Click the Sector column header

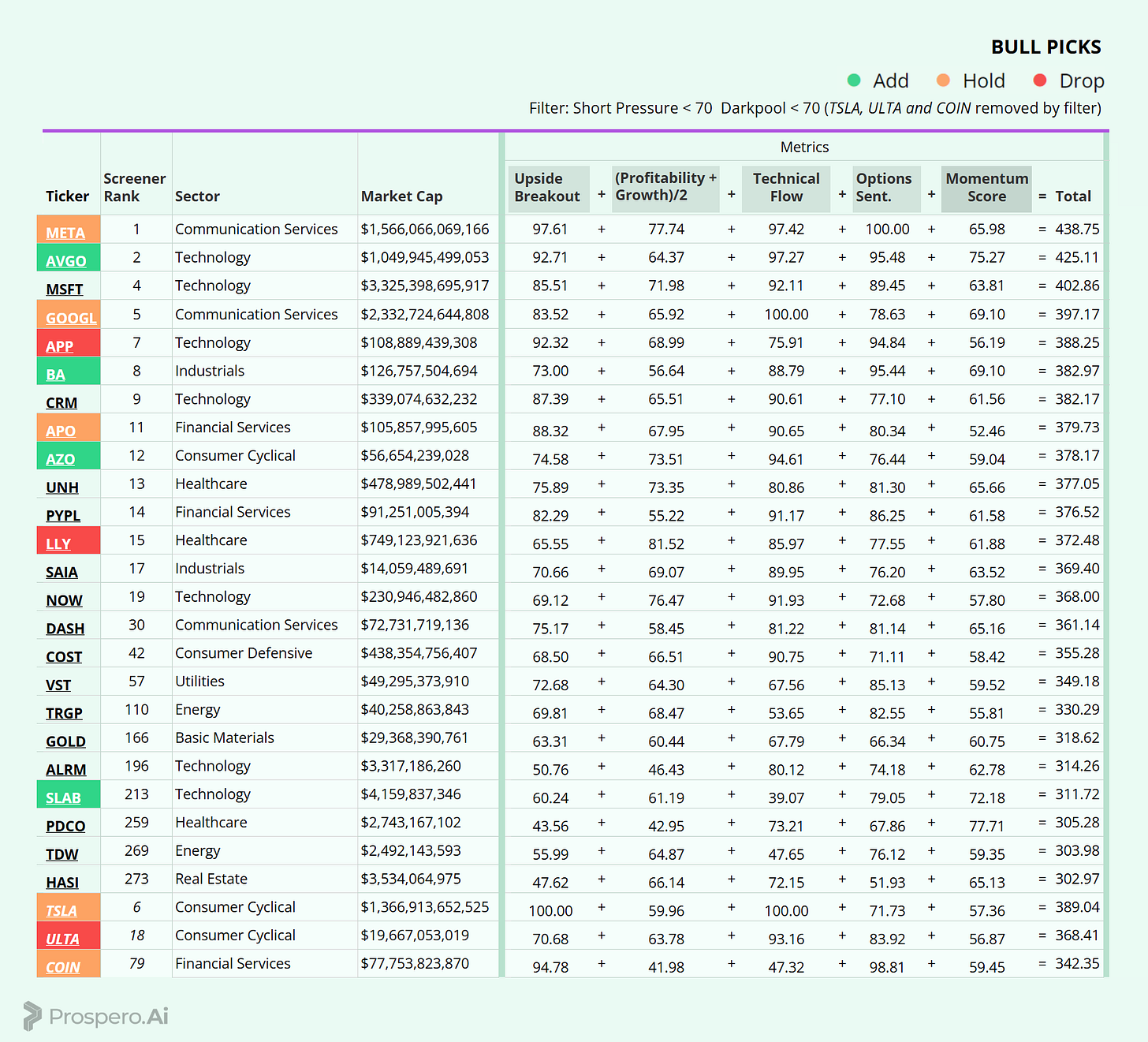tap(197, 196)
